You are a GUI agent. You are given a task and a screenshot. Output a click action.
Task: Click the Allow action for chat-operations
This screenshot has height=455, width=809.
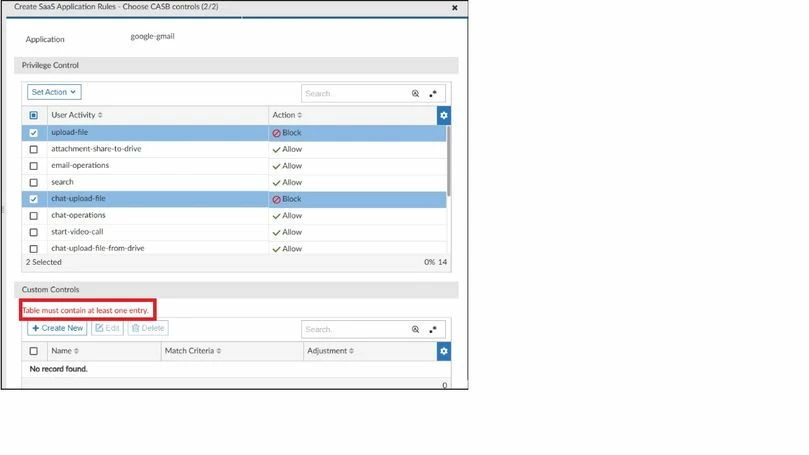[287, 215]
